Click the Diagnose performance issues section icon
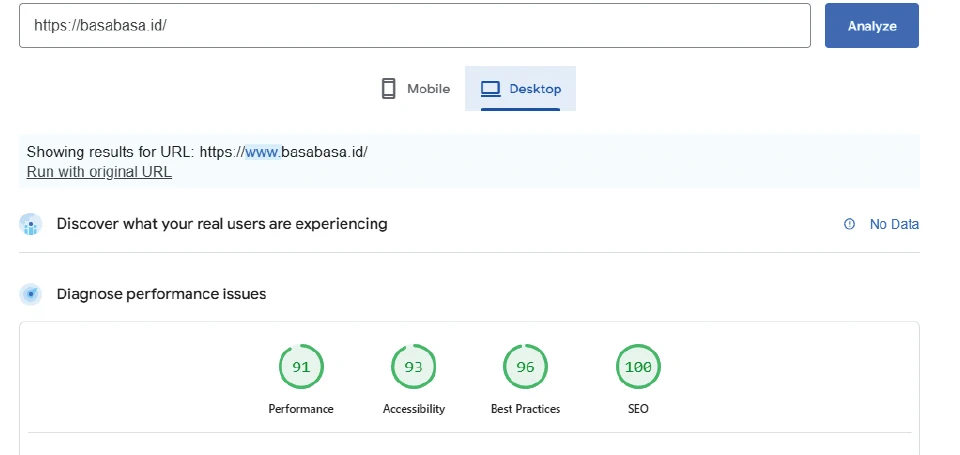960x455 pixels. point(31,294)
